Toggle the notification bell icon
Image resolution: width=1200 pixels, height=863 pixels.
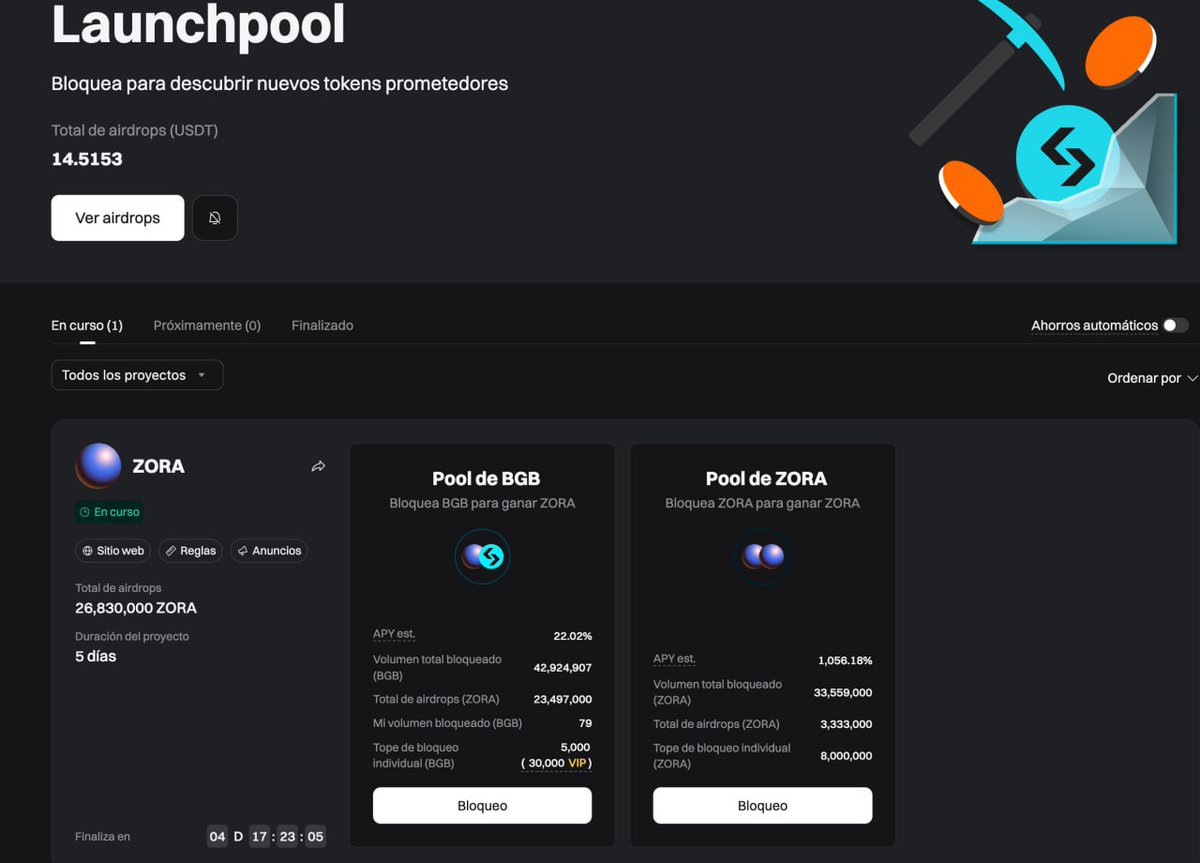pos(215,218)
